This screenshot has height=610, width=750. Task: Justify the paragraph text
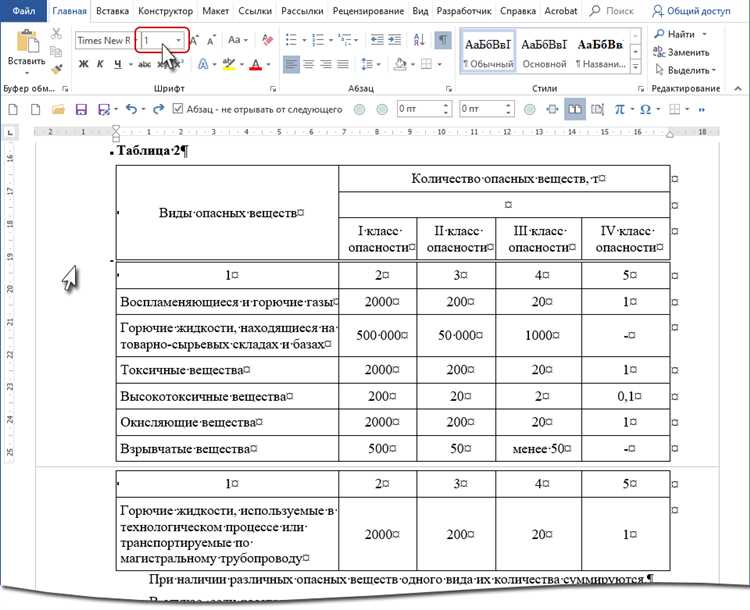(343, 64)
